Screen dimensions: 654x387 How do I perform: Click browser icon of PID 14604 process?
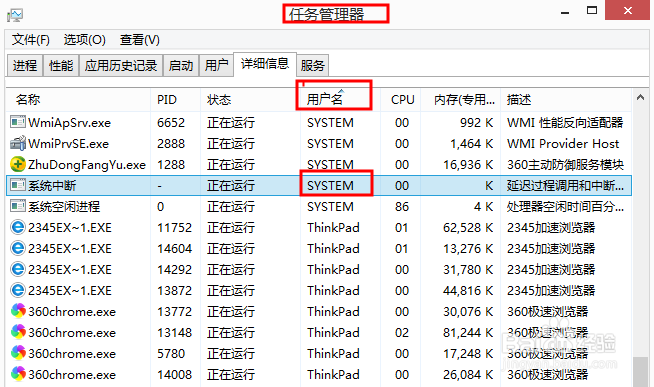(18, 248)
